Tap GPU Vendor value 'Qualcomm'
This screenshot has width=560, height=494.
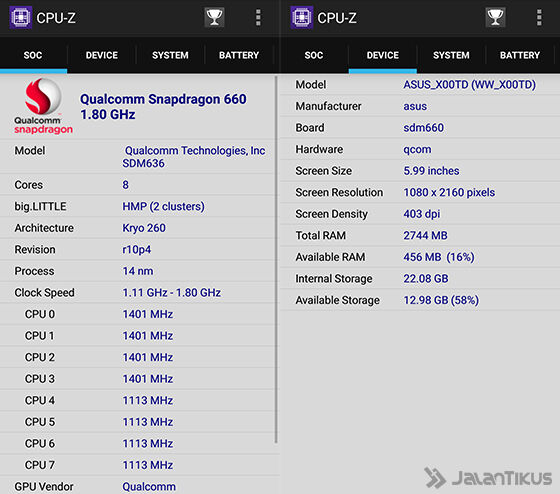[x=149, y=486]
